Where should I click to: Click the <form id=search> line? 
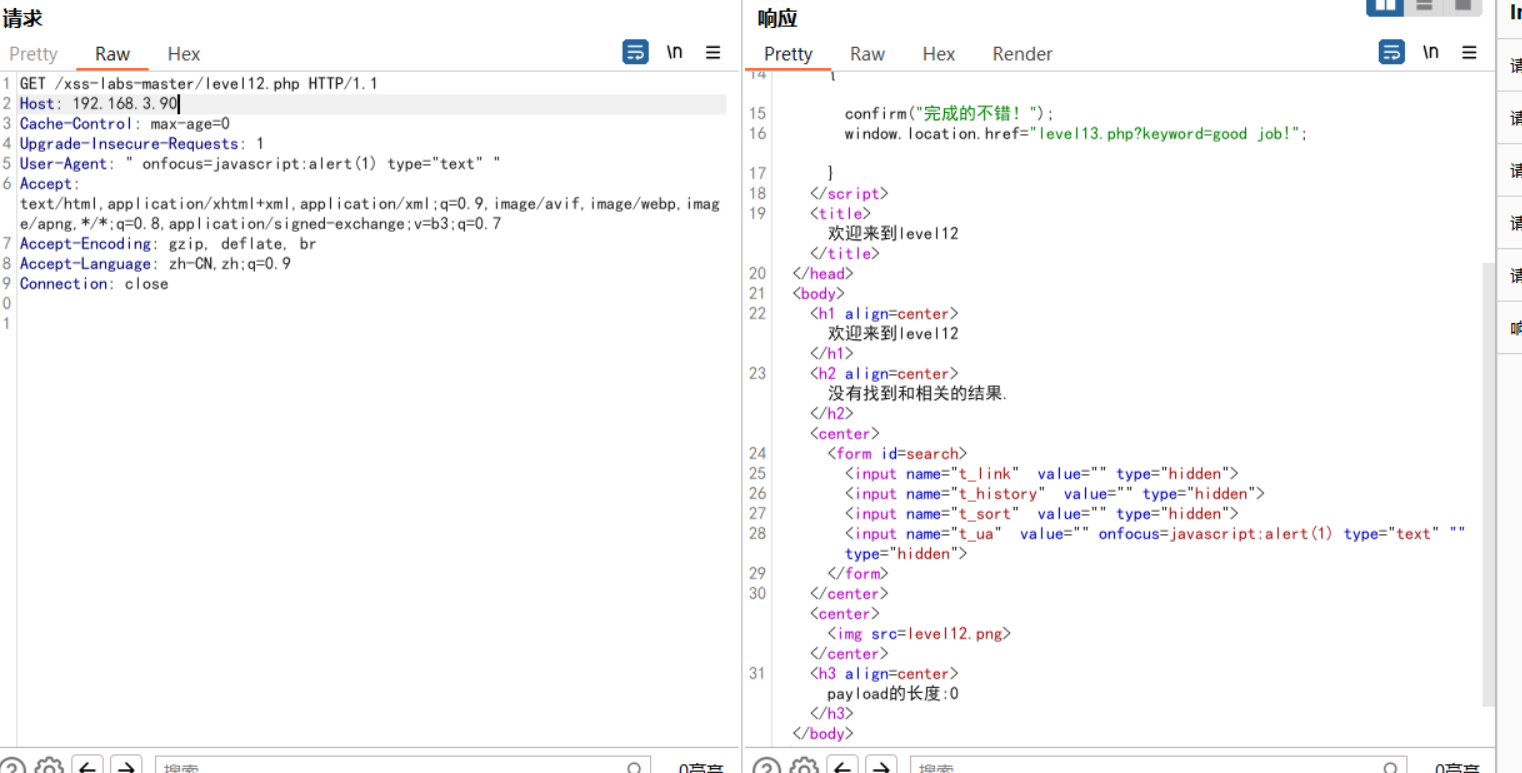tap(897, 453)
